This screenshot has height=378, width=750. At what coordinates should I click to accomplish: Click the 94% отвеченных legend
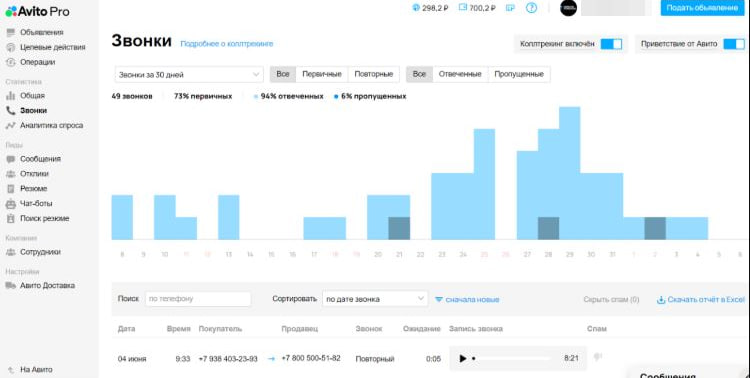click(x=289, y=96)
